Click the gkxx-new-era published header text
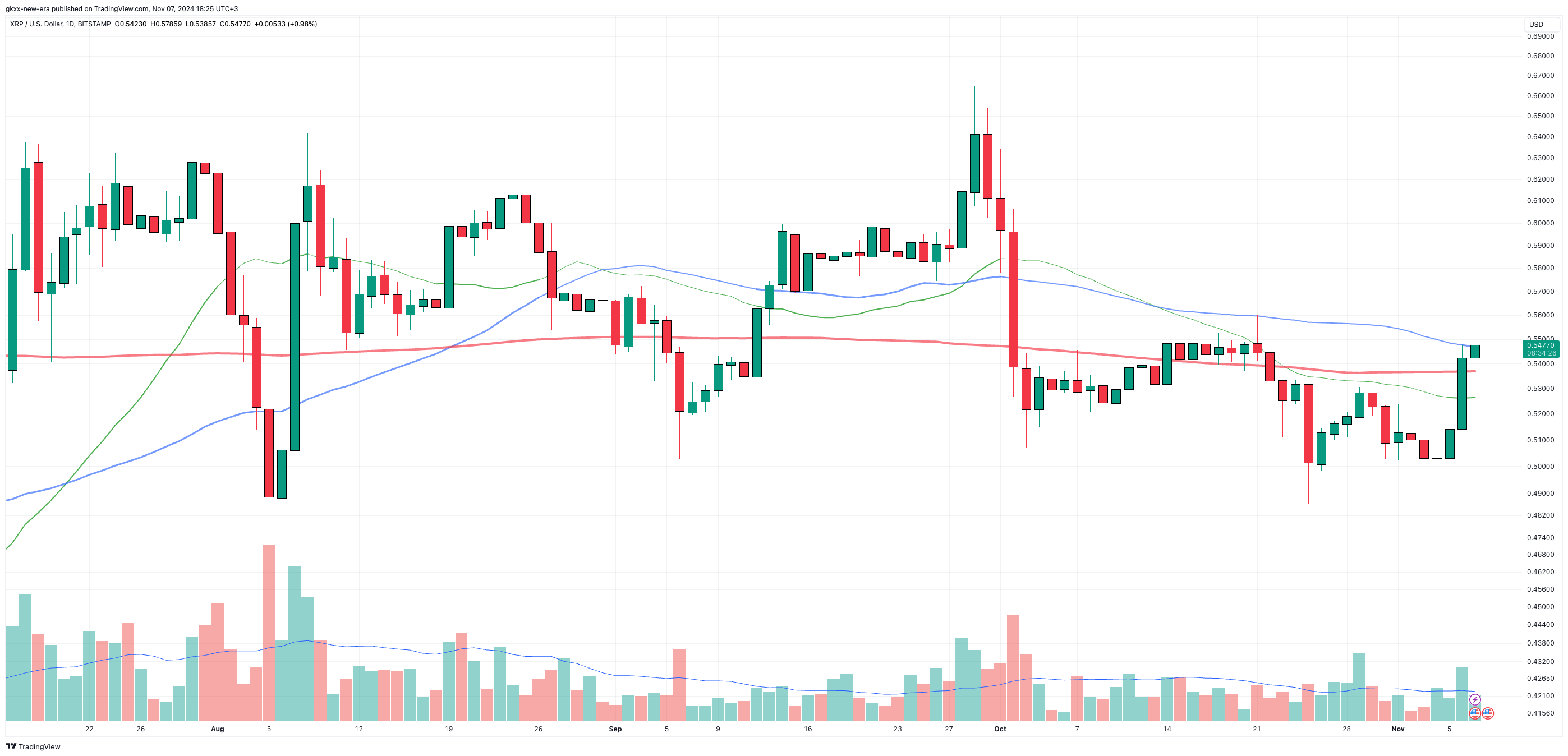 pos(122,8)
